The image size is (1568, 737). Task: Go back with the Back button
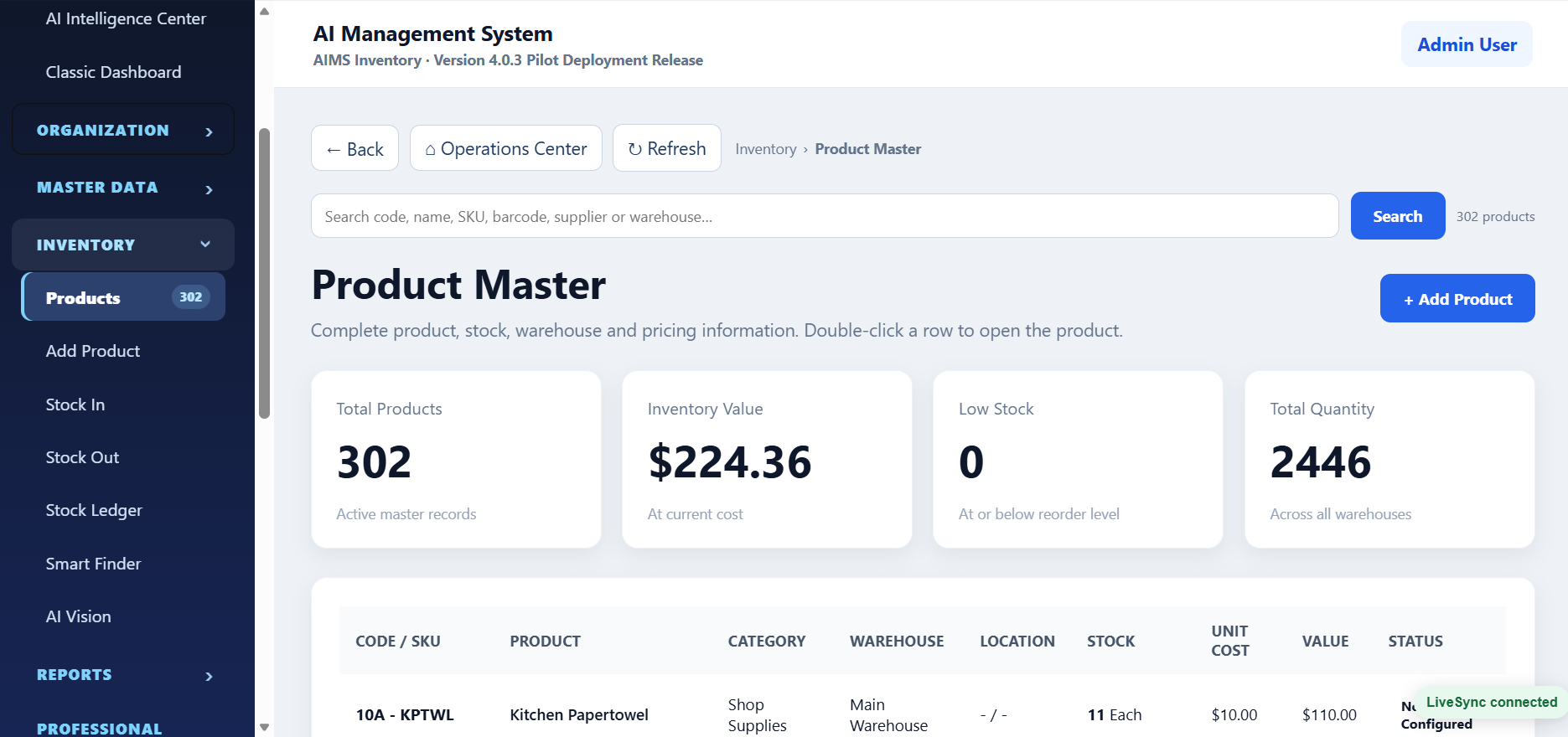click(x=354, y=148)
